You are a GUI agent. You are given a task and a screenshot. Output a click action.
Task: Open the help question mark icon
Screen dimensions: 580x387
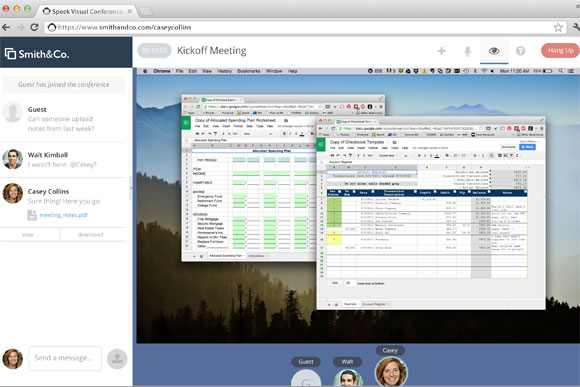click(520, 51)
